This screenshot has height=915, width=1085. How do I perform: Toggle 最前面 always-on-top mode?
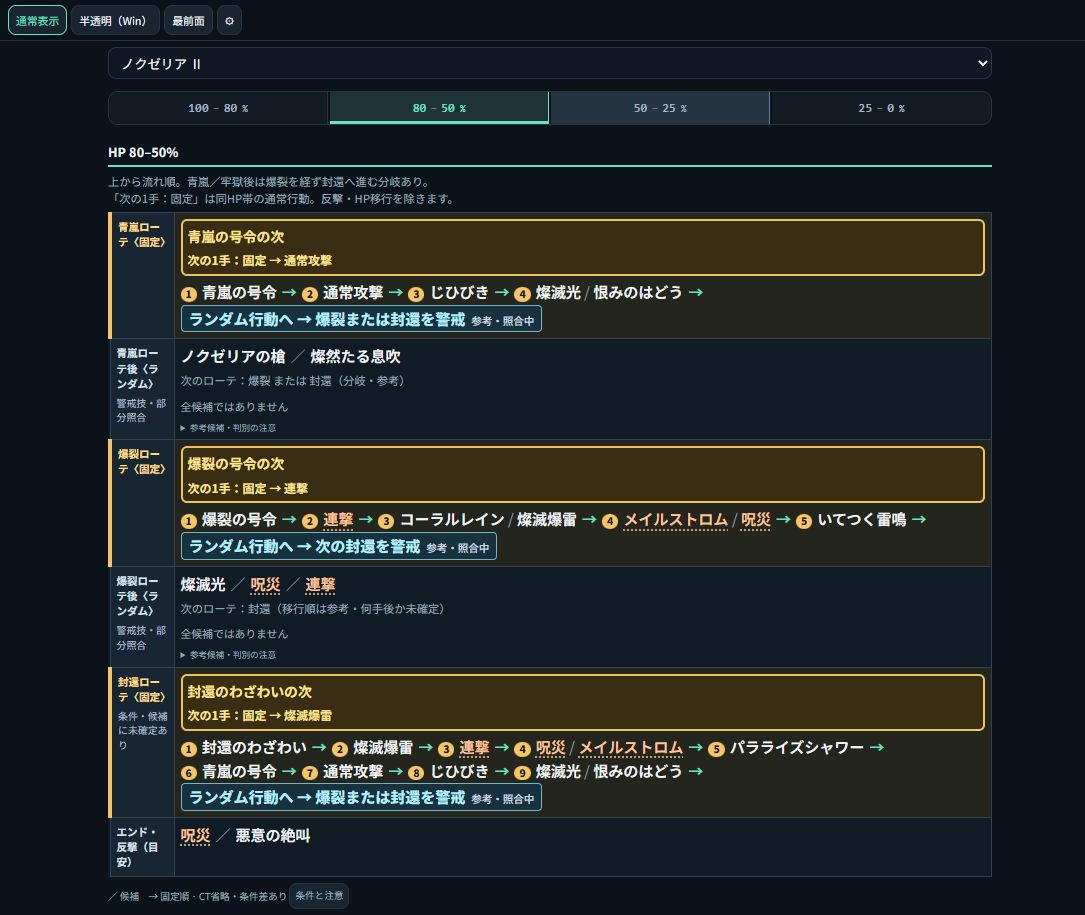188,21
